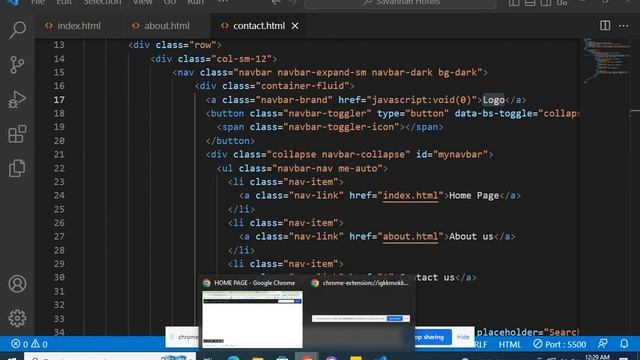Click line number 17 in the gutter

point(59,100)
